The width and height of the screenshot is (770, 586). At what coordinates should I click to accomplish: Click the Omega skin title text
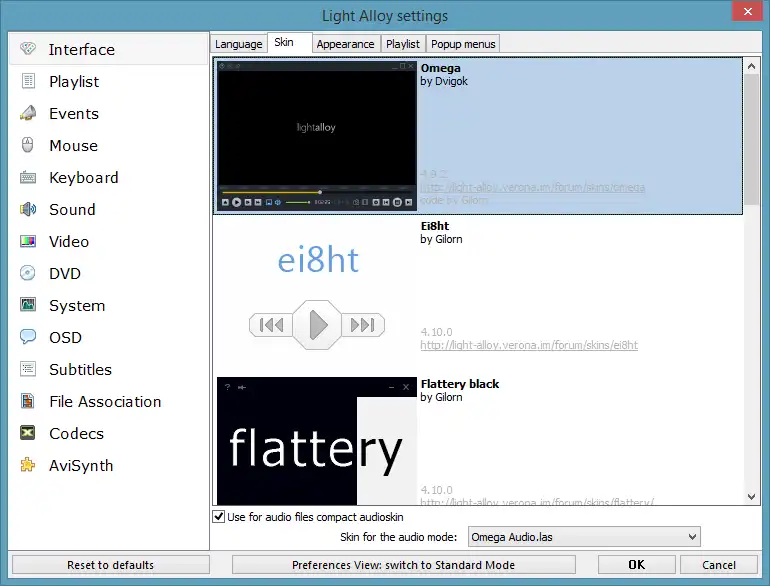tap(440, 68)
